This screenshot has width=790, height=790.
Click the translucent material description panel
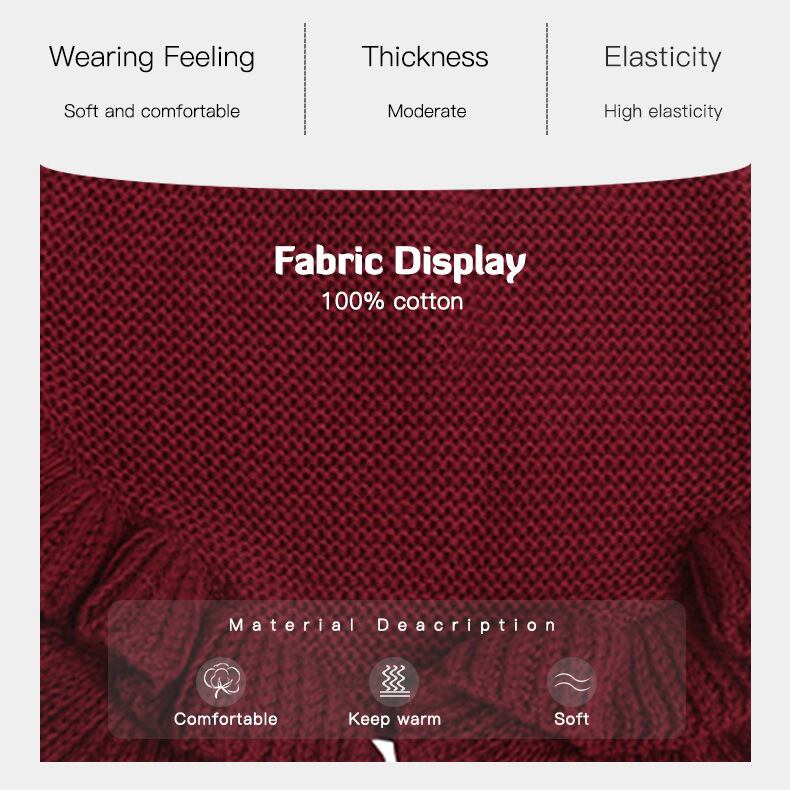click(x=397, y=670)
